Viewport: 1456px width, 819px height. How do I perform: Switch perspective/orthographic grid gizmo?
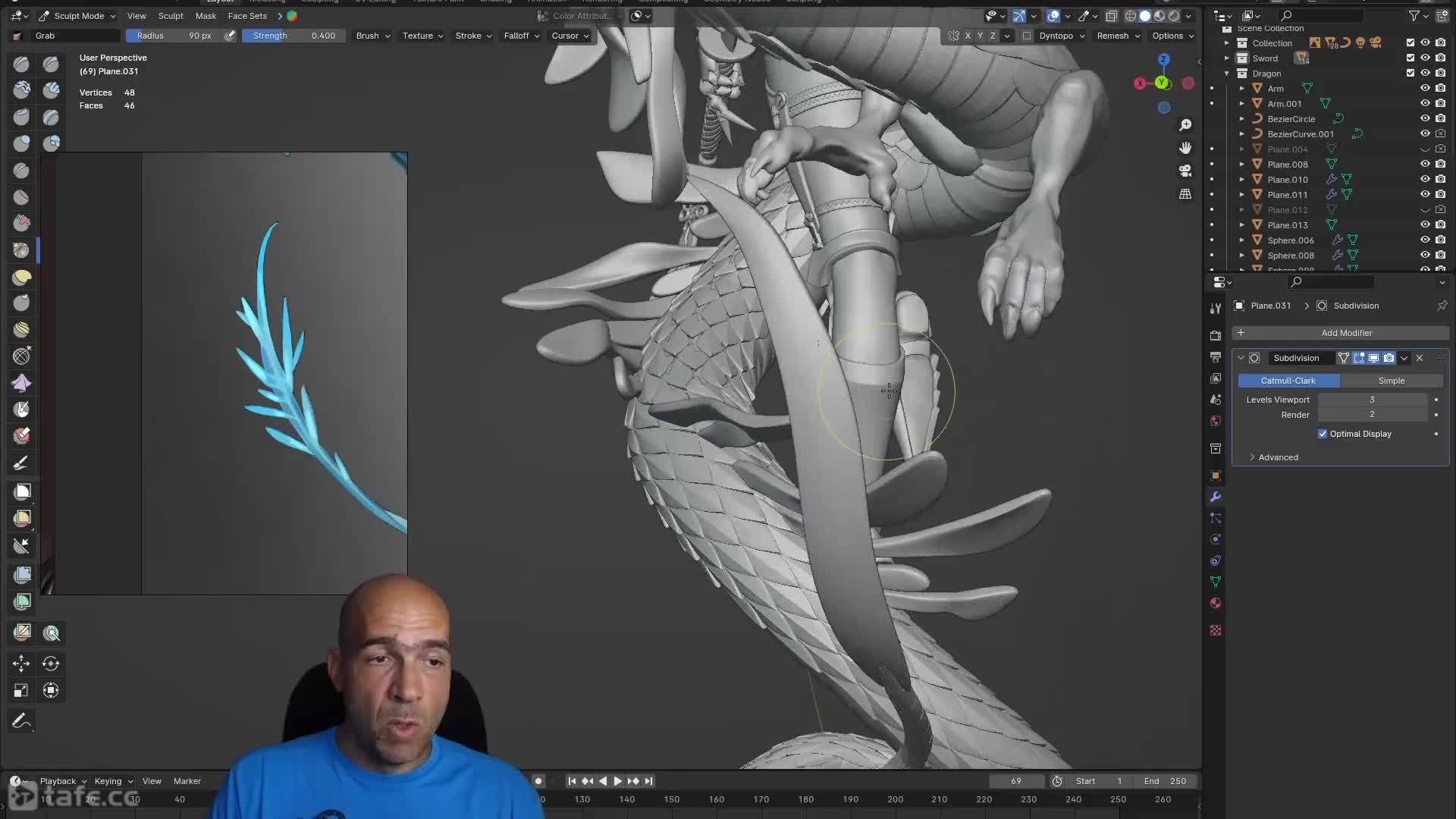point(1185,194)
